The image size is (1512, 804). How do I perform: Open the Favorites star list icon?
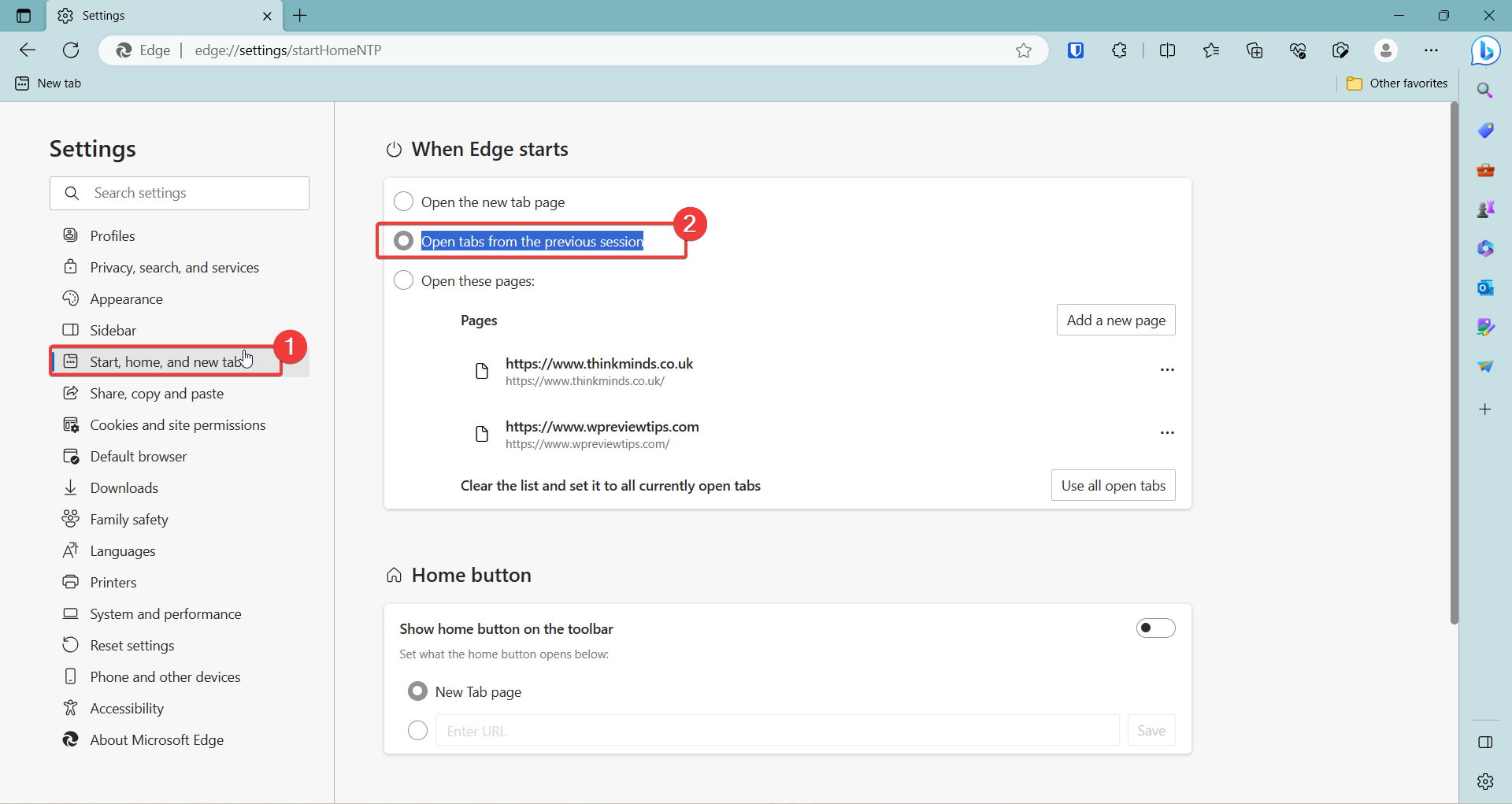pos(1211,50)
